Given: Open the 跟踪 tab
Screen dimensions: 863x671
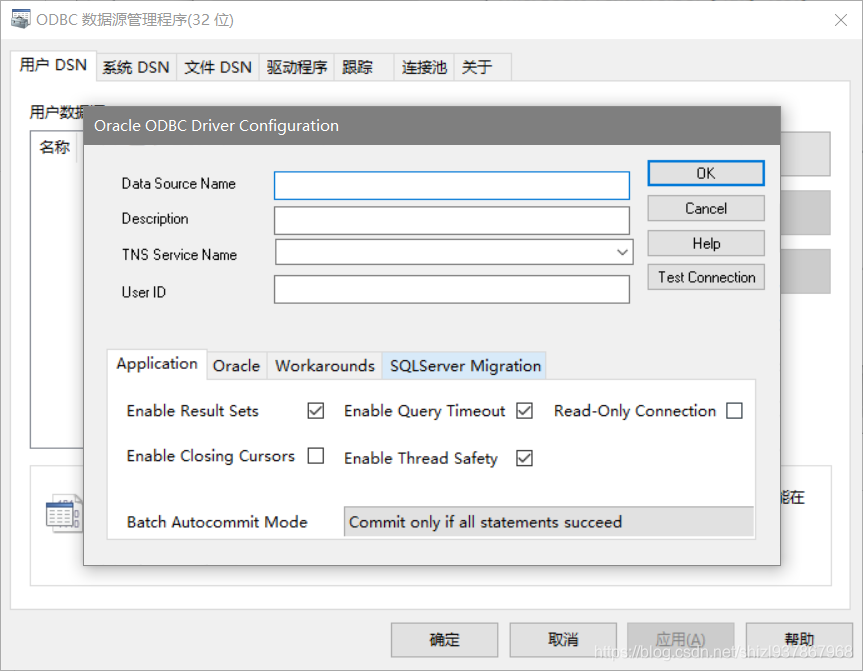Looking at the screenshot, I should 364,68.
